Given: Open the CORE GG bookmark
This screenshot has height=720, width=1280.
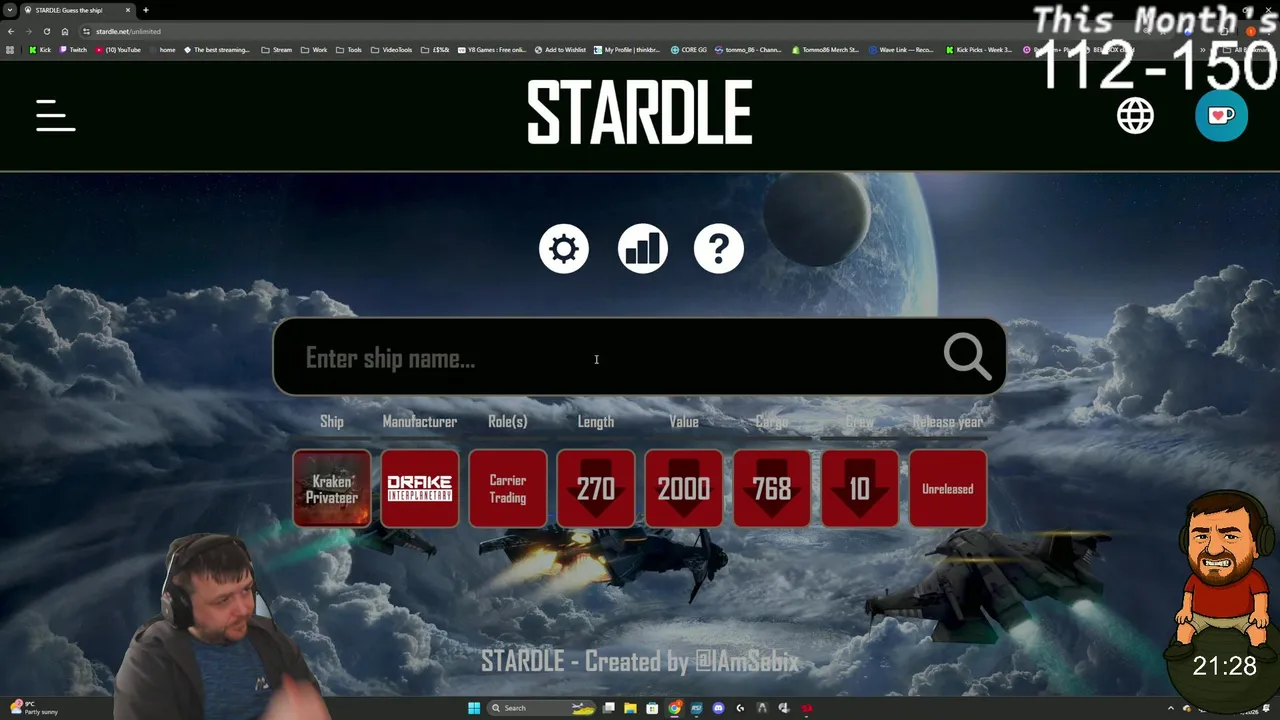Looking at the screenshot, I should point(689,49).
